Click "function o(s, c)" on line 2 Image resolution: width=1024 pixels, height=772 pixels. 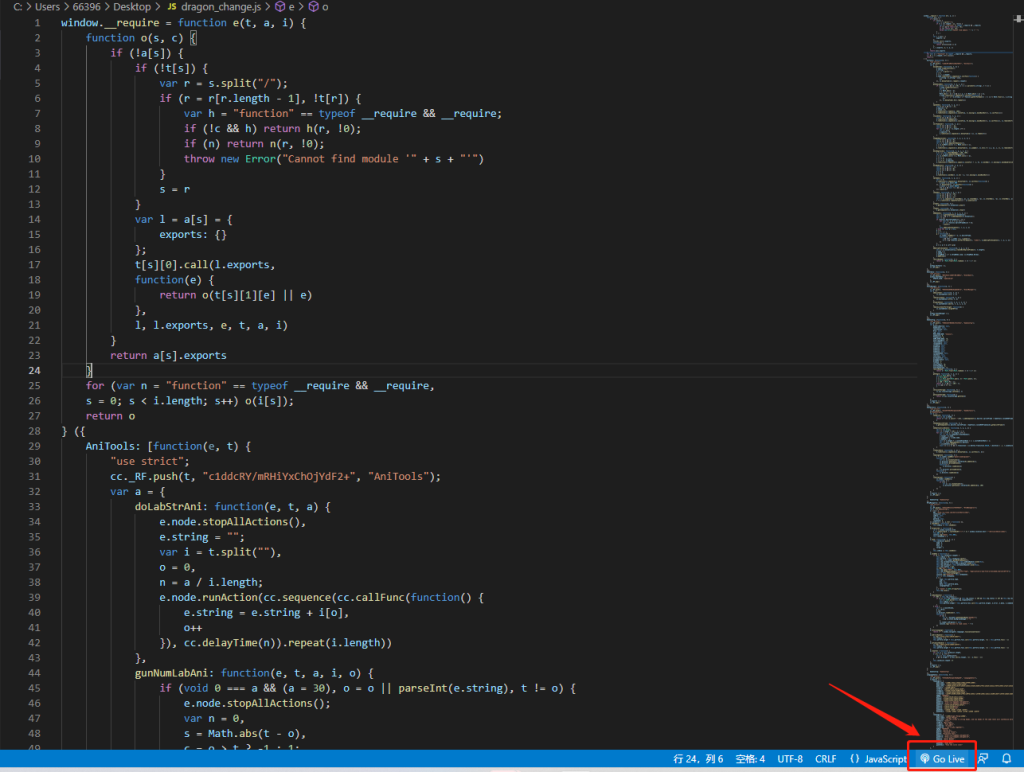tap(135, 38)
